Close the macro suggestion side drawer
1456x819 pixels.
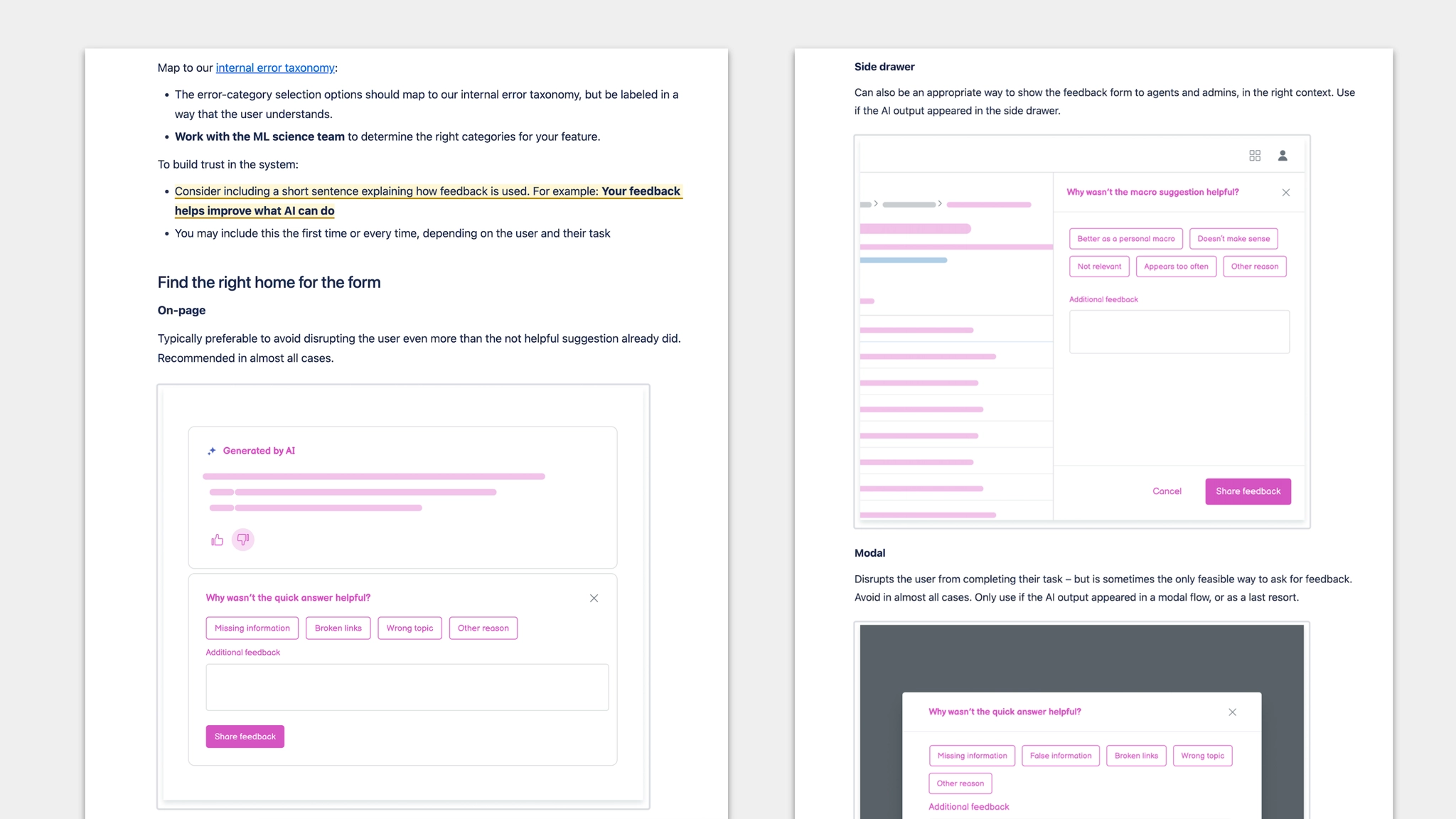(x=1285, y=193)
